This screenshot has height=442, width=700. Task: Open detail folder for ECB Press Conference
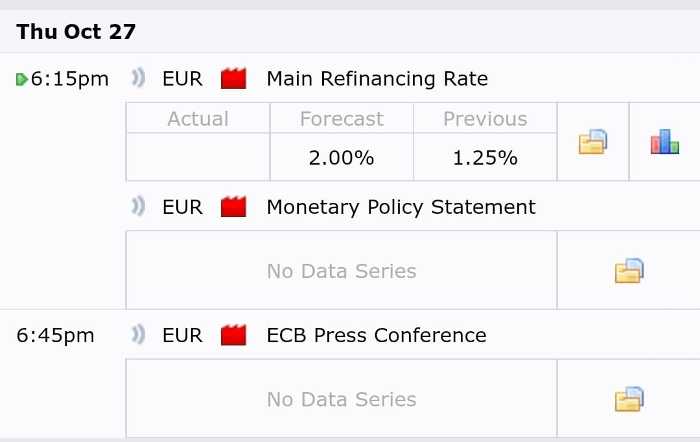[x=629, y=399]
